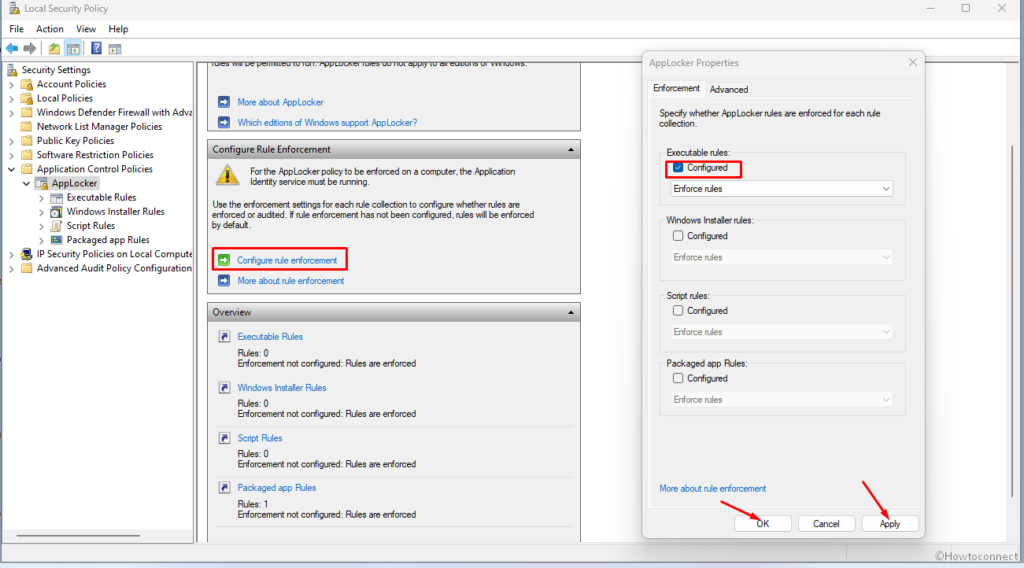Click the Account Policies folder icon
Image resolution: width=1024 pixels, height=568 pixels.
(27, 84)
